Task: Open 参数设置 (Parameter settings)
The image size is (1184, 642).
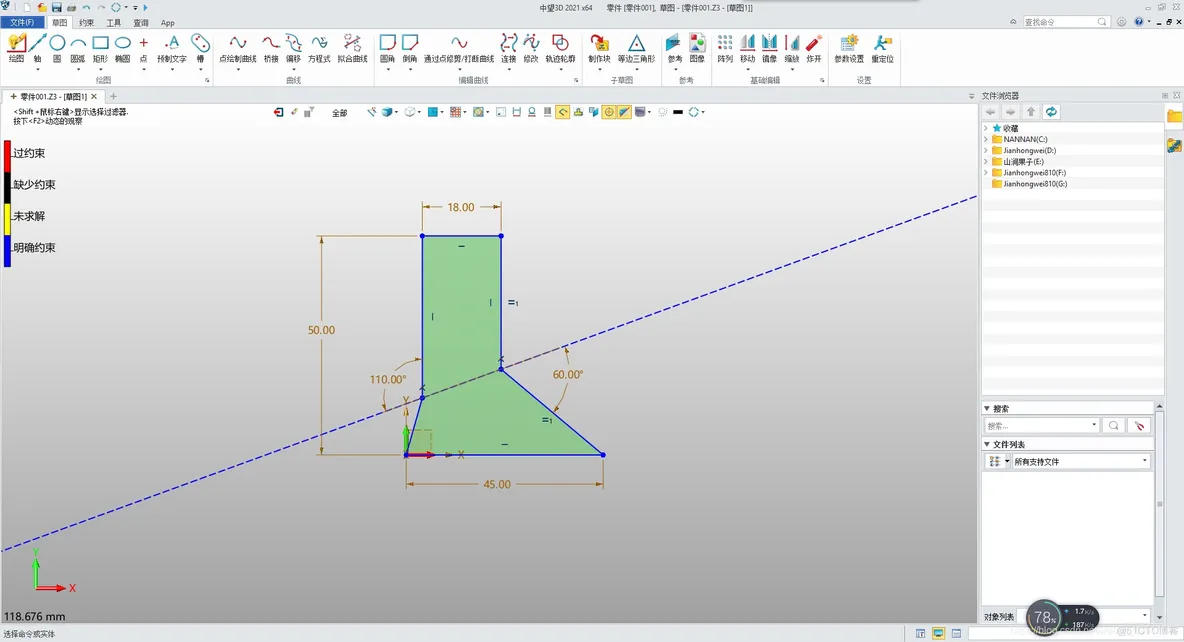Action: pyautogui.click(x=849, y=48)
